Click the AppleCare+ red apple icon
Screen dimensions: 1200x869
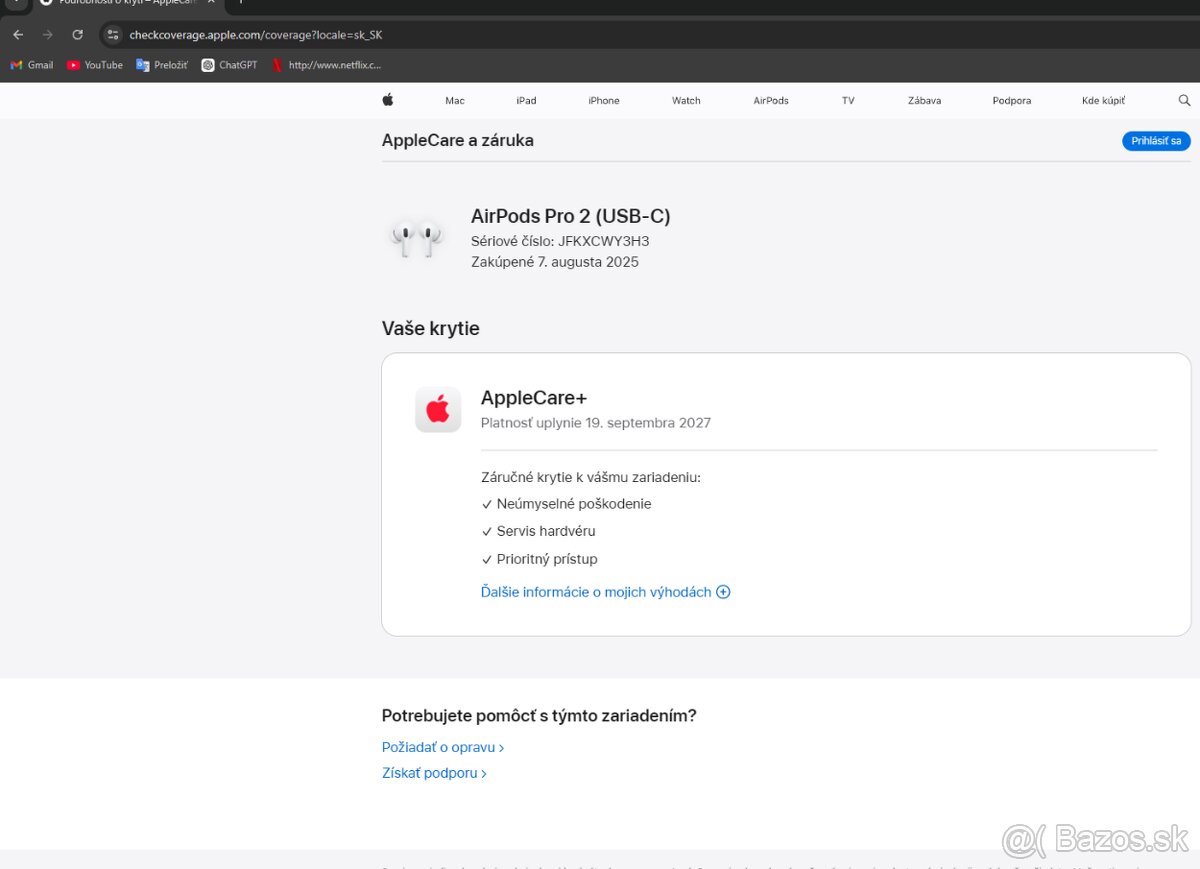click(x=438, y=409)
